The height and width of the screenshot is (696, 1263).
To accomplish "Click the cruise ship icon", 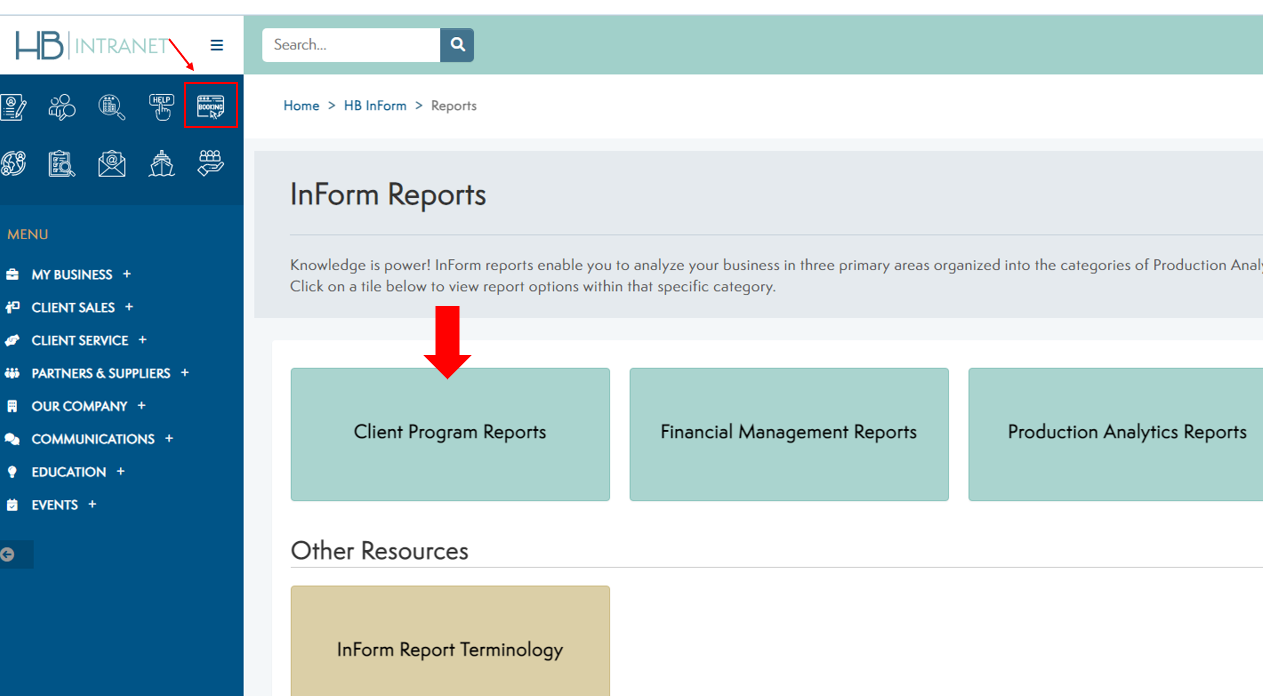I will [x=161, y=163].
